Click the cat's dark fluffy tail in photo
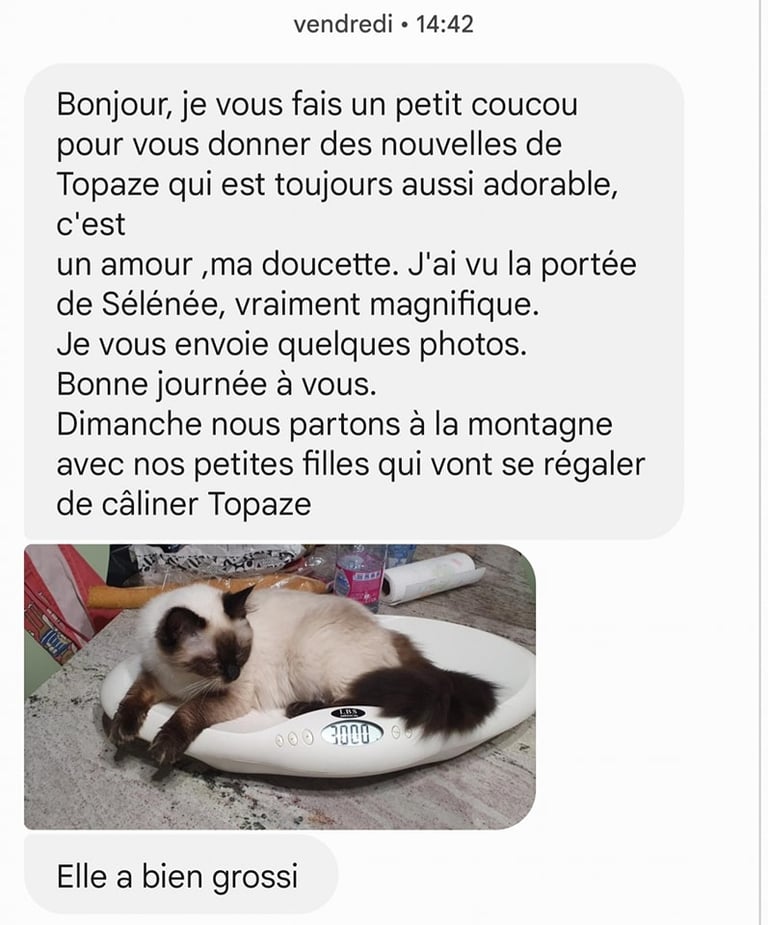Screen dimensions: 768x925 tap(426, 699)
